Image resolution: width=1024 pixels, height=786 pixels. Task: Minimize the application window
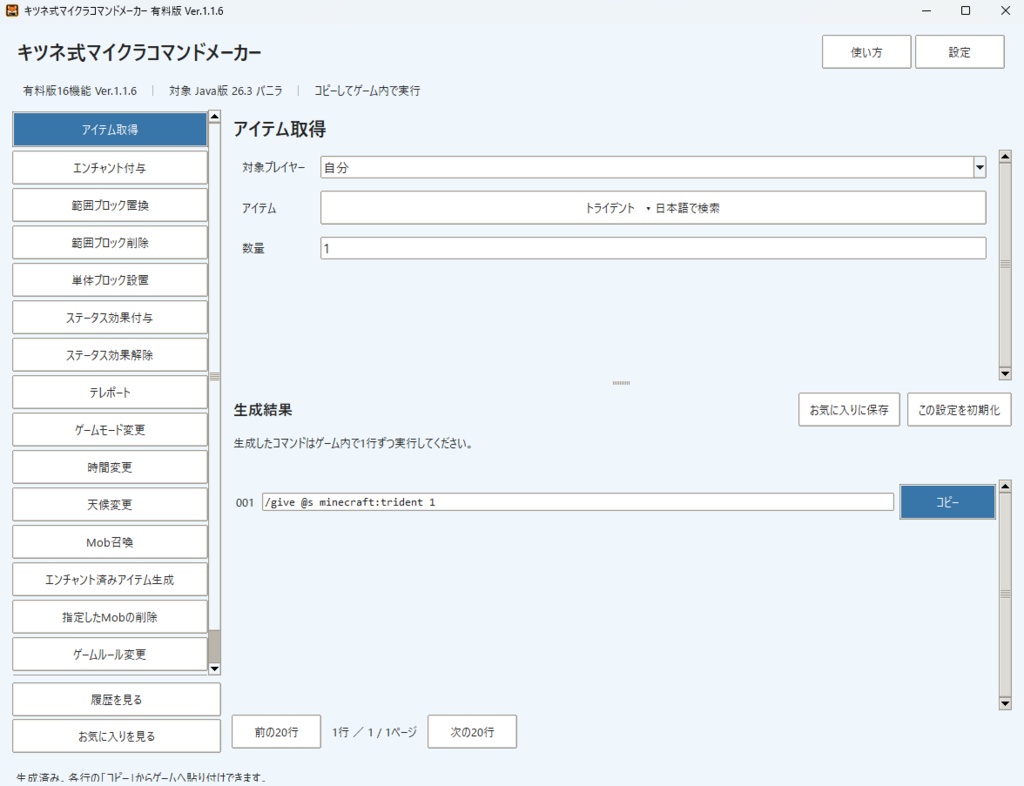point(926,10)
